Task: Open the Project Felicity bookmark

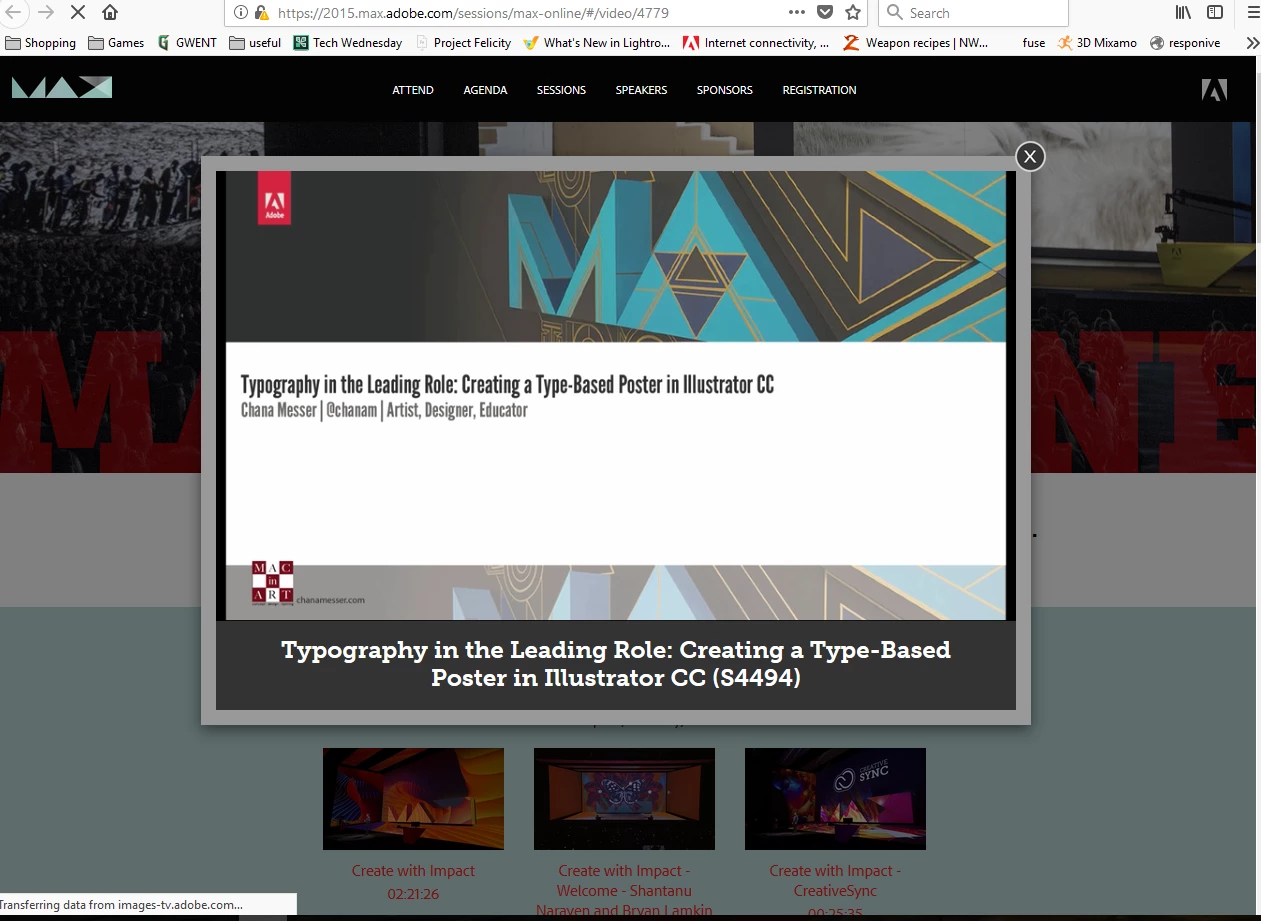Action: click(x=463, y=43)
